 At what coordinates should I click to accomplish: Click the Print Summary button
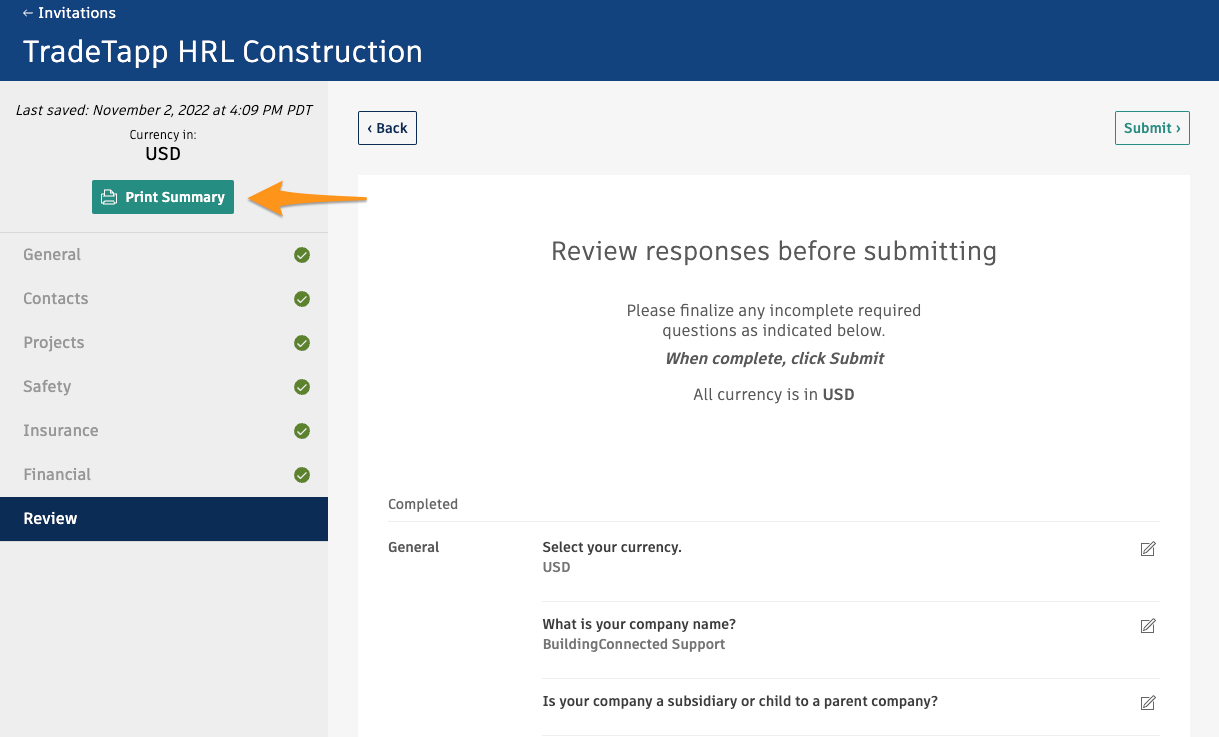(x=163, y=197)
